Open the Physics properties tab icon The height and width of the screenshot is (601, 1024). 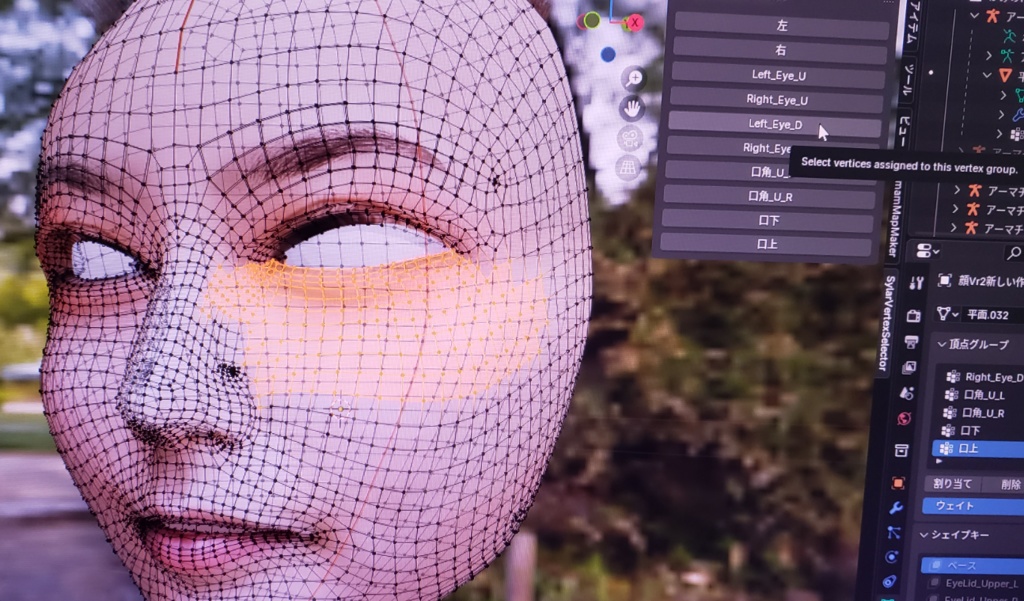[891, 557]
